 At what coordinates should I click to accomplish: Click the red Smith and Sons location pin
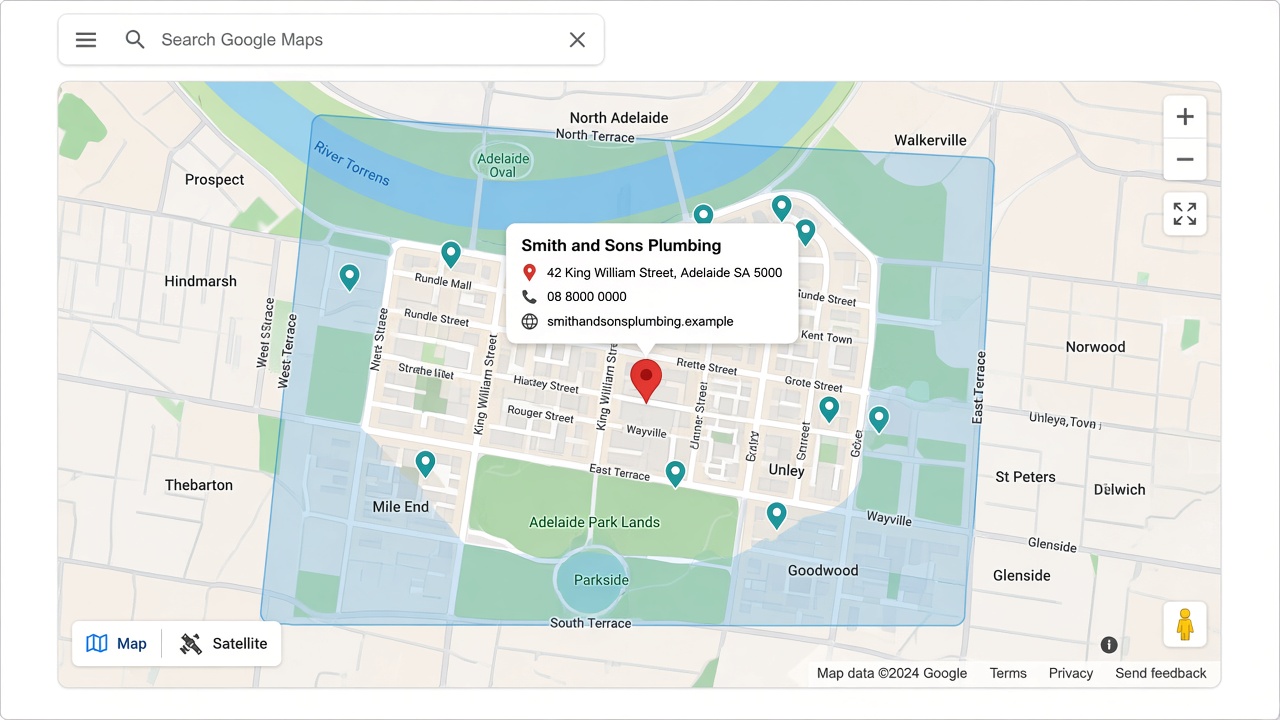[x=646, y=380]
